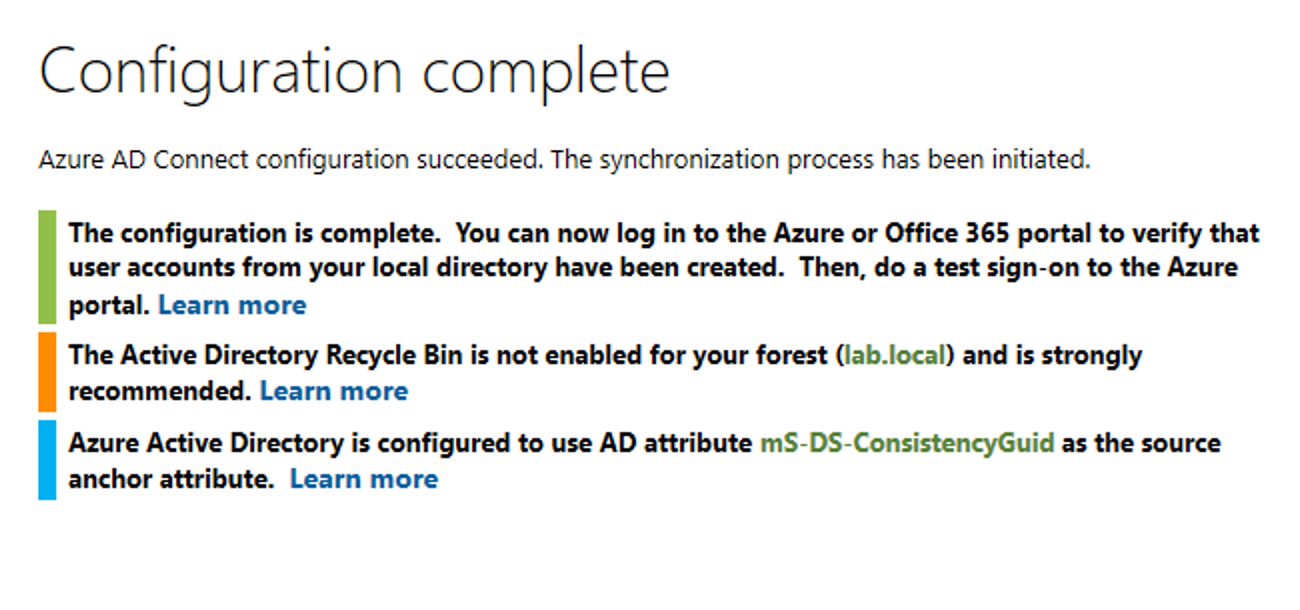Open Learn more link after test sign-on message
Viewport: 1300px width, 610px height.
pos(232,305)
